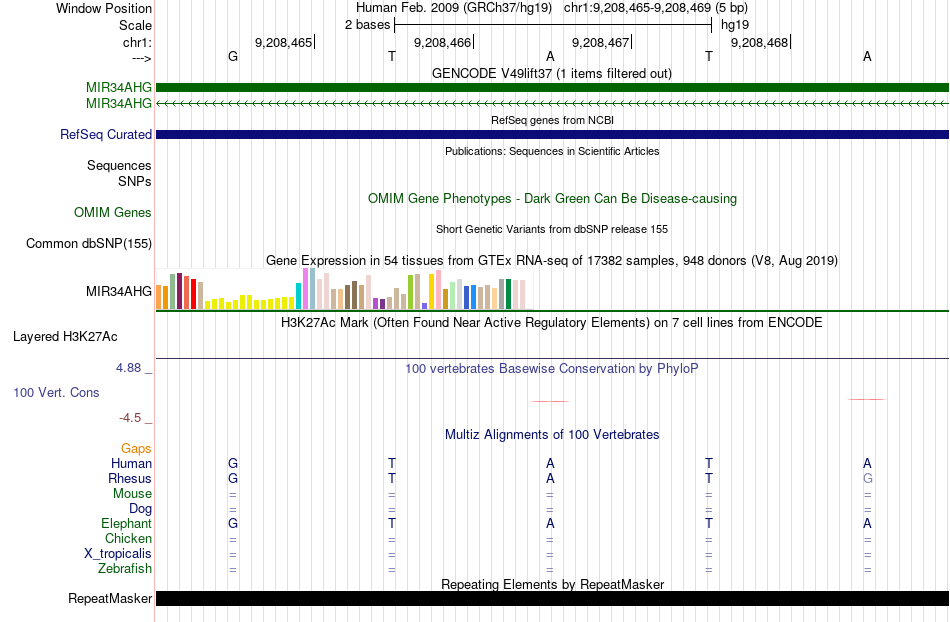Click the chr1:9,208,465-9,208,469 (5 bp) position text
The height and width of the screenshot is (622, 950).
[656, 8]
